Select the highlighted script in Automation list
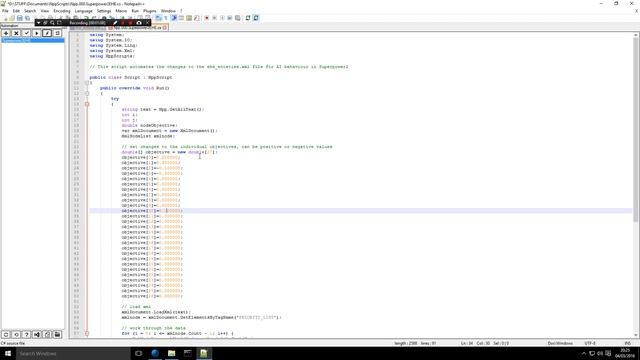The image size is (640, 360). pyautogui.click(x=33, y=40)
